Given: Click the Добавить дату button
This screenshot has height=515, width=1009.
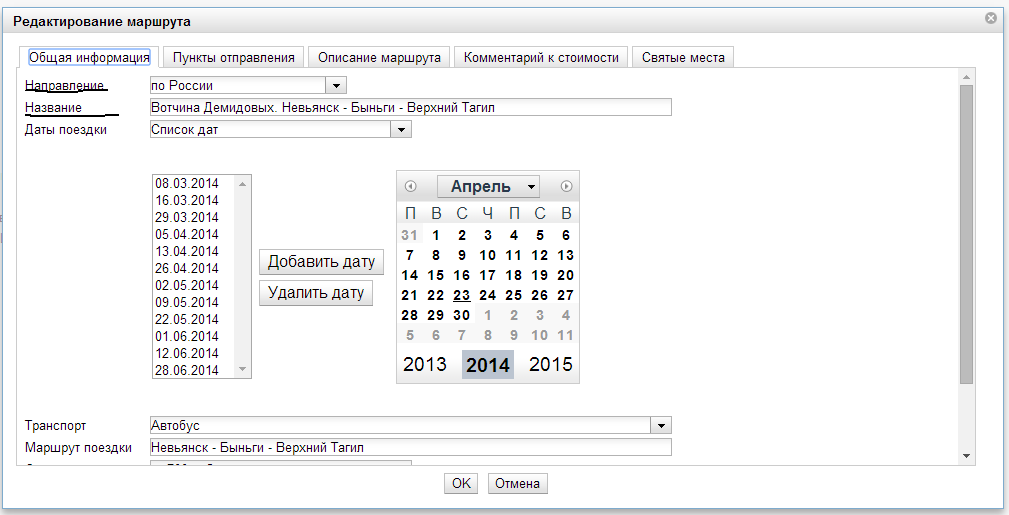Looking at the screenshot, I should [x=321, y=262].
